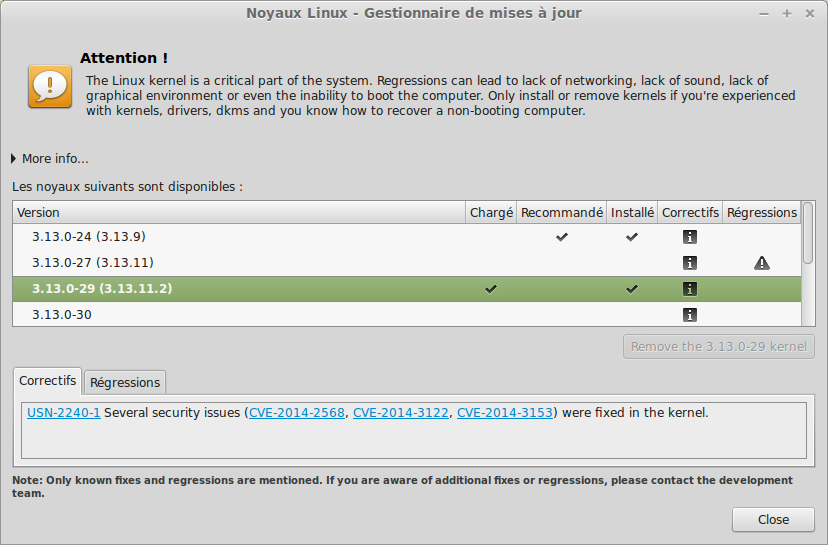Click the Chargé column header
828x545 pixels.
pyautogui.click(x=491, y=212)
